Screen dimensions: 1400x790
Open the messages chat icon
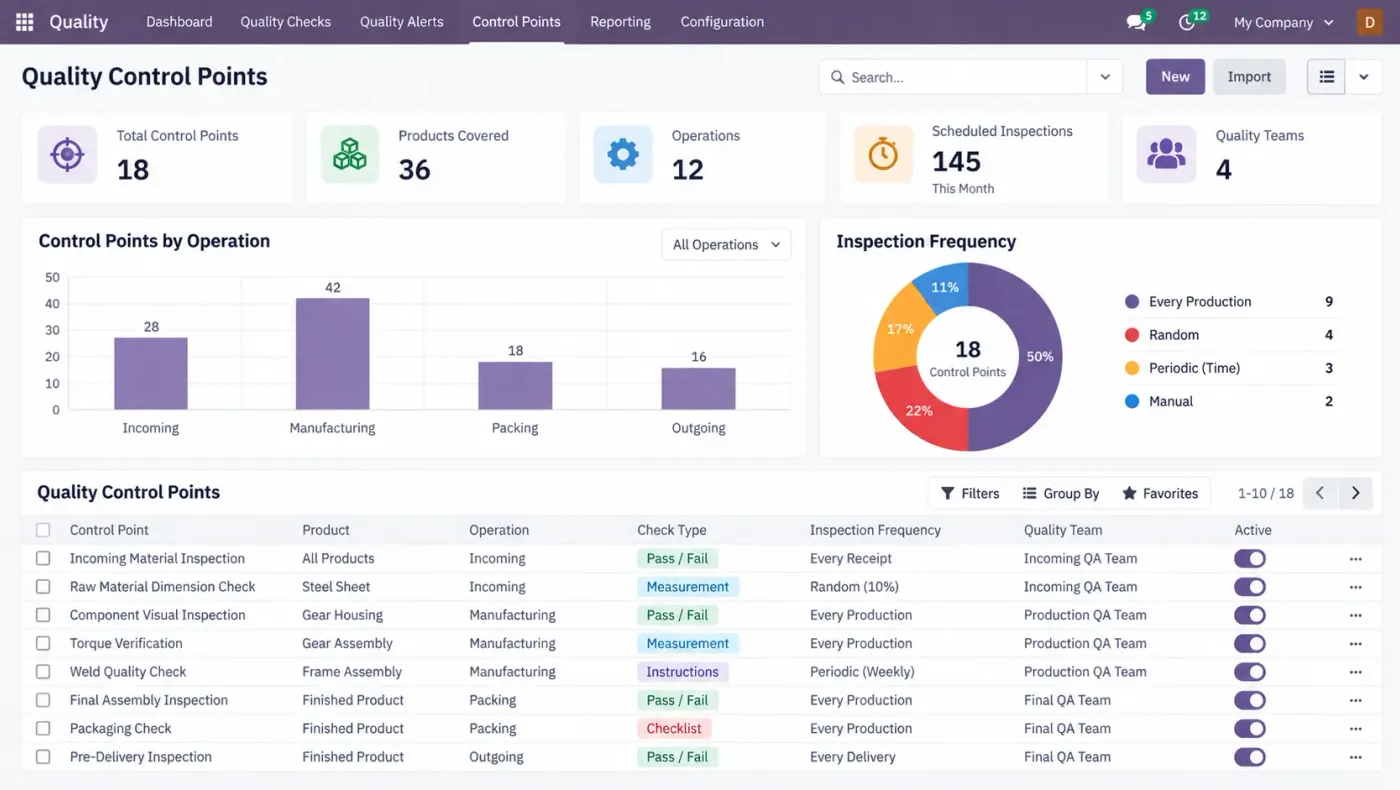pyautogui.click(x=1136, y=22)
